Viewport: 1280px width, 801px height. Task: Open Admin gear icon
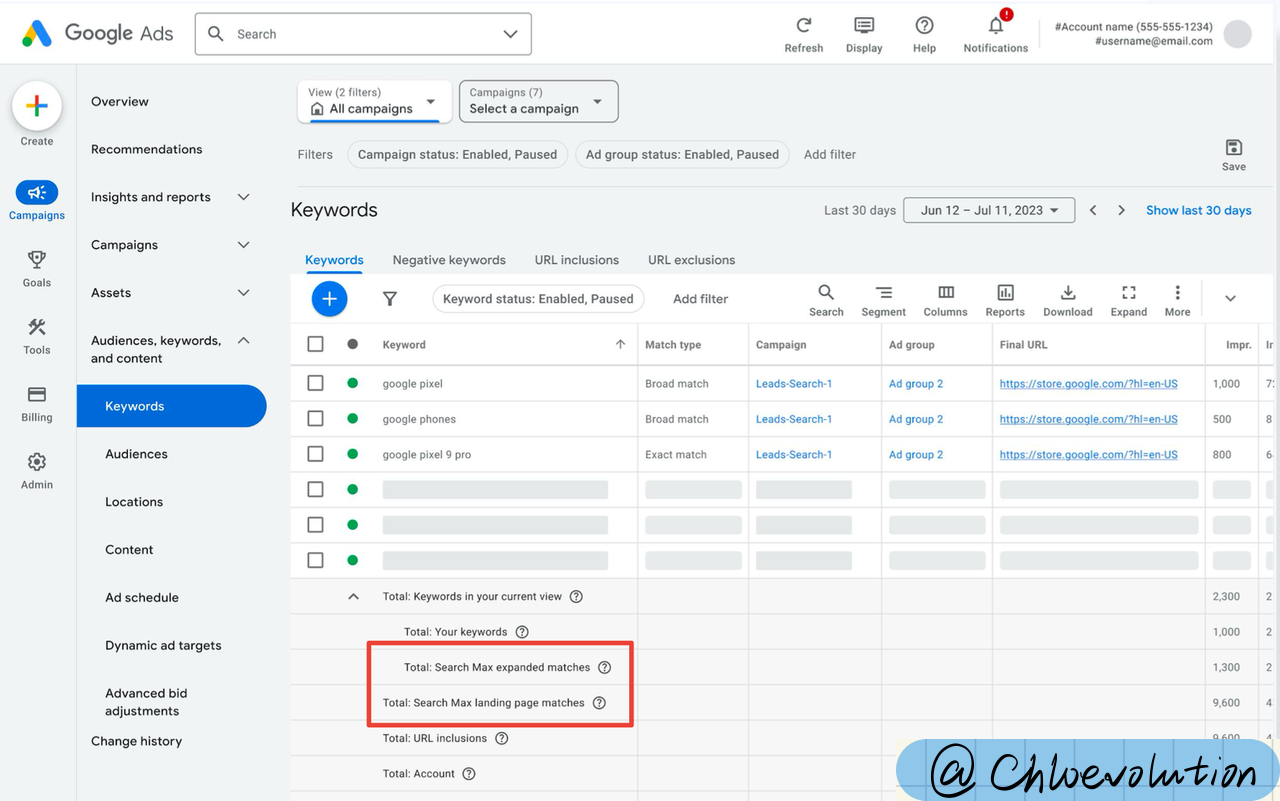coord(37,462)
